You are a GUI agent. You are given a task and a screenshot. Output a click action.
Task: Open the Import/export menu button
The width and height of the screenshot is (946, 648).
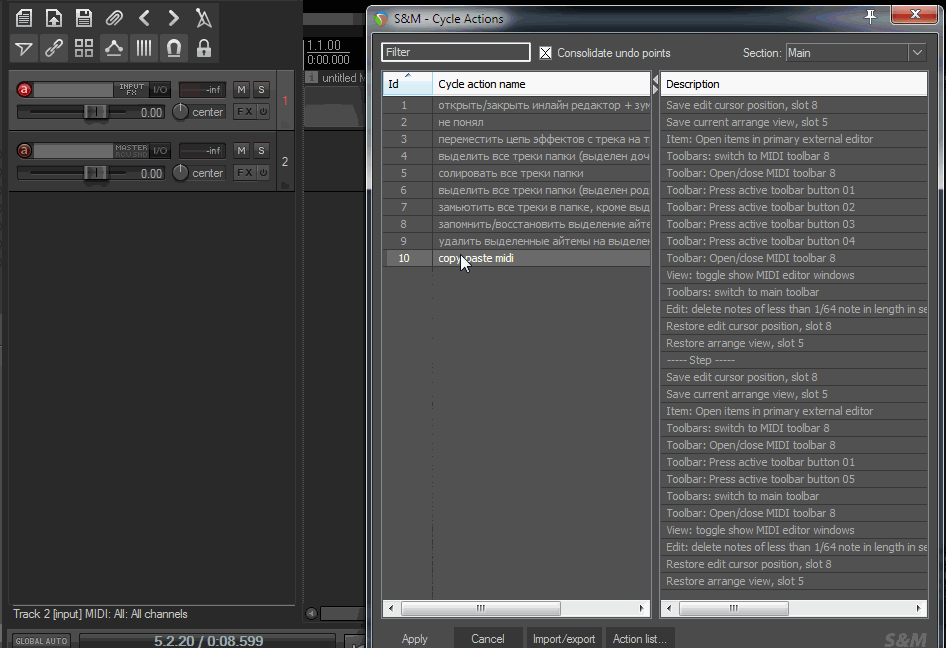point(563,638)
